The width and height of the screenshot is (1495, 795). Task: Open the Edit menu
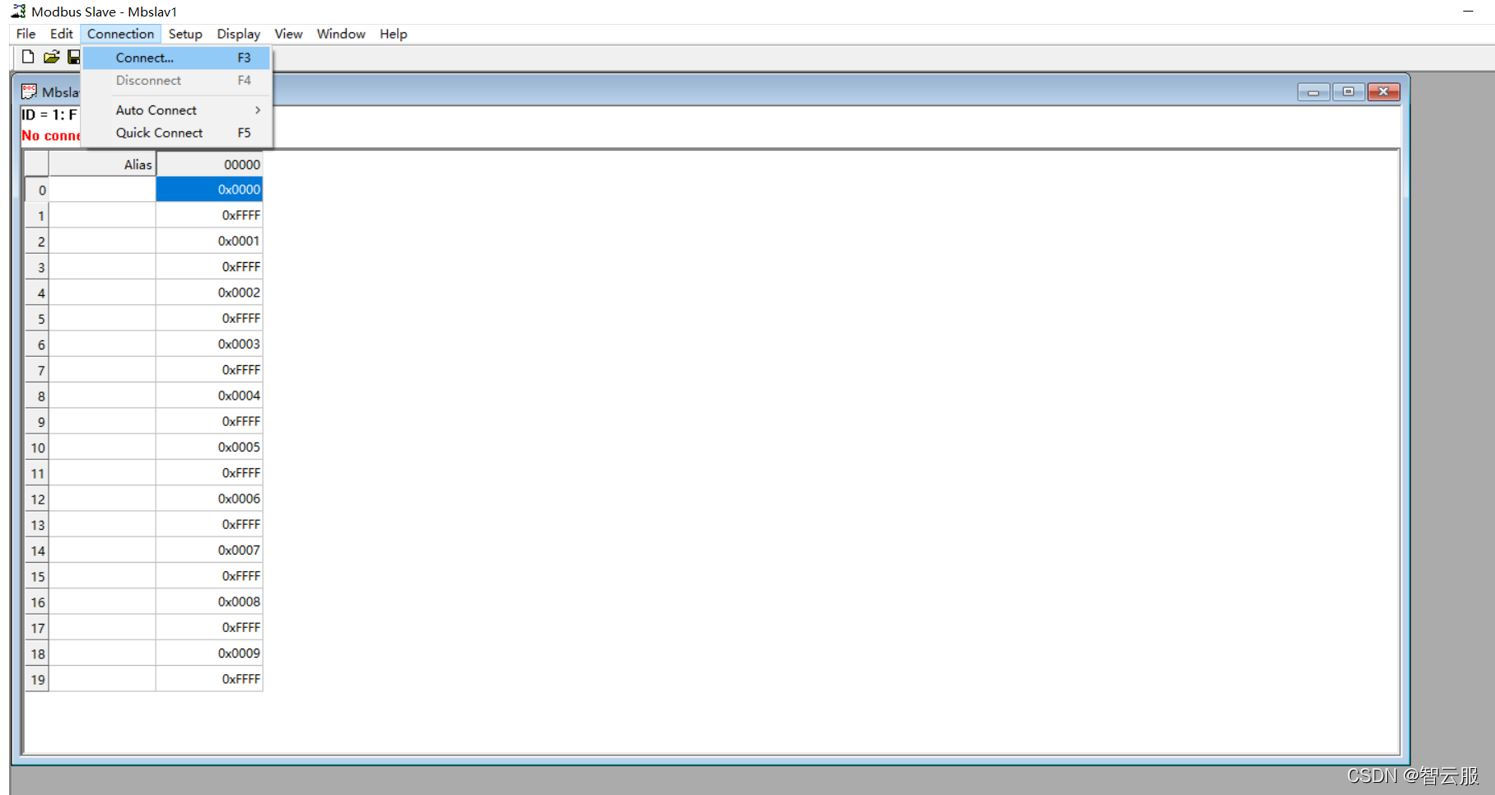tap(62, 34)
